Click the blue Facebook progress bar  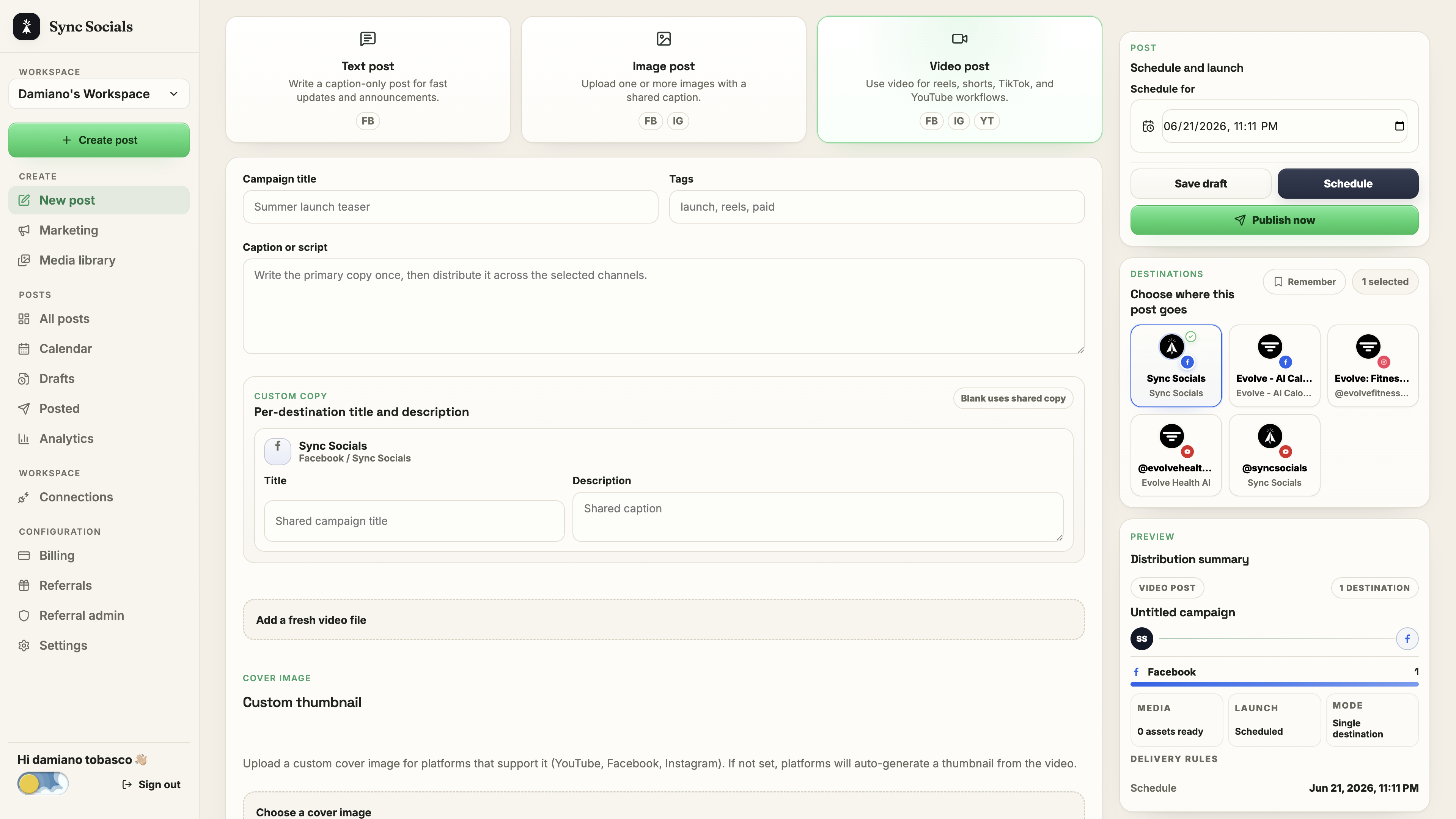coord(1274,684)
